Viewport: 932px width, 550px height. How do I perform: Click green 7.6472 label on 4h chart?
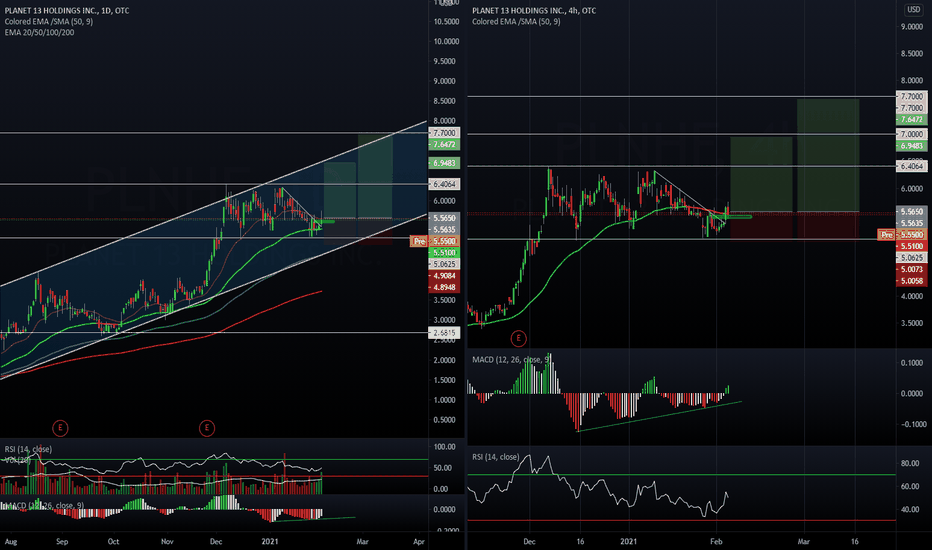click(x=911, y=120)
